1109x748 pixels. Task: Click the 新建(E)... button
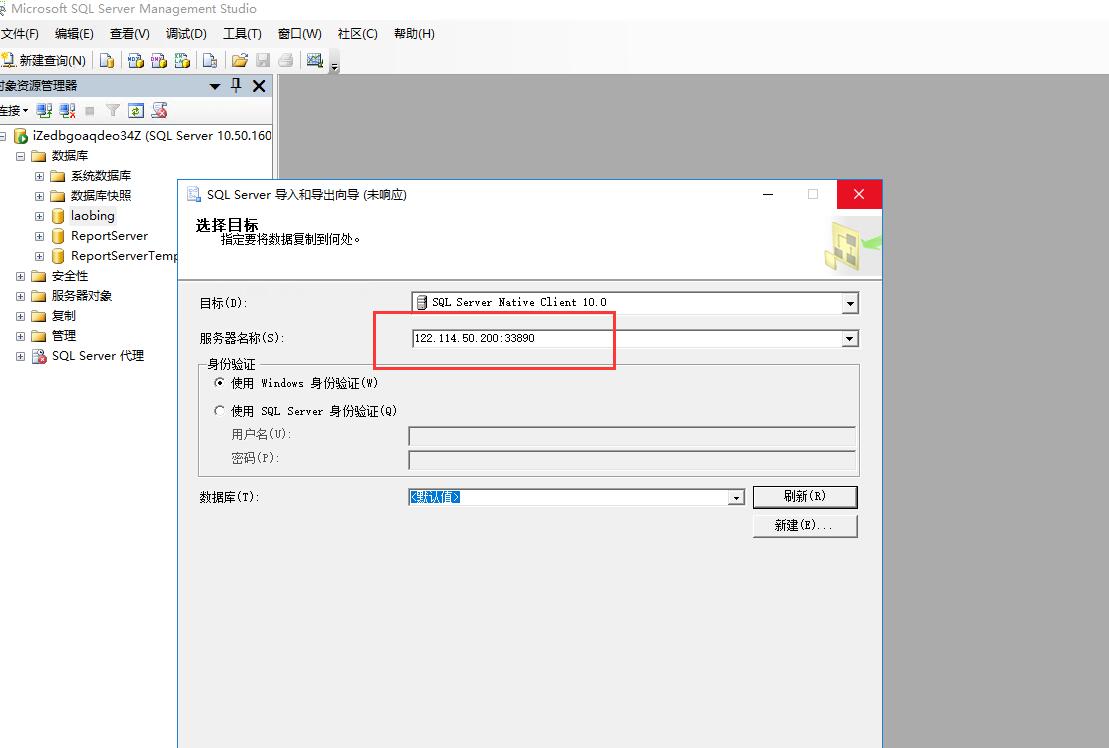coord(805,525)
